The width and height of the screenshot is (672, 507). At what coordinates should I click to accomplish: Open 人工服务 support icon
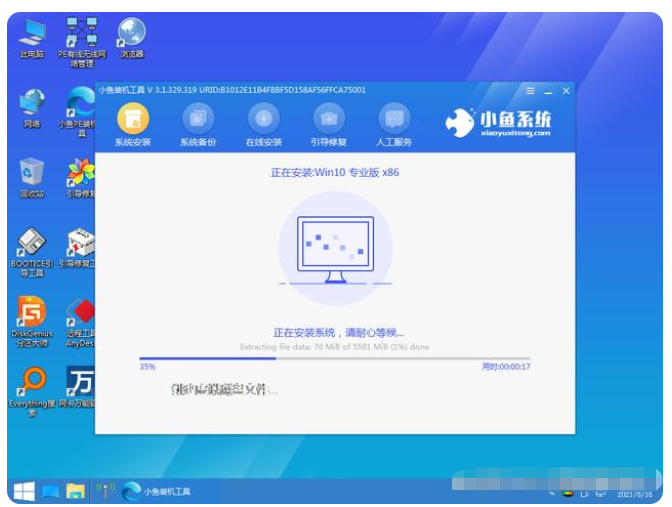[394, 119]
